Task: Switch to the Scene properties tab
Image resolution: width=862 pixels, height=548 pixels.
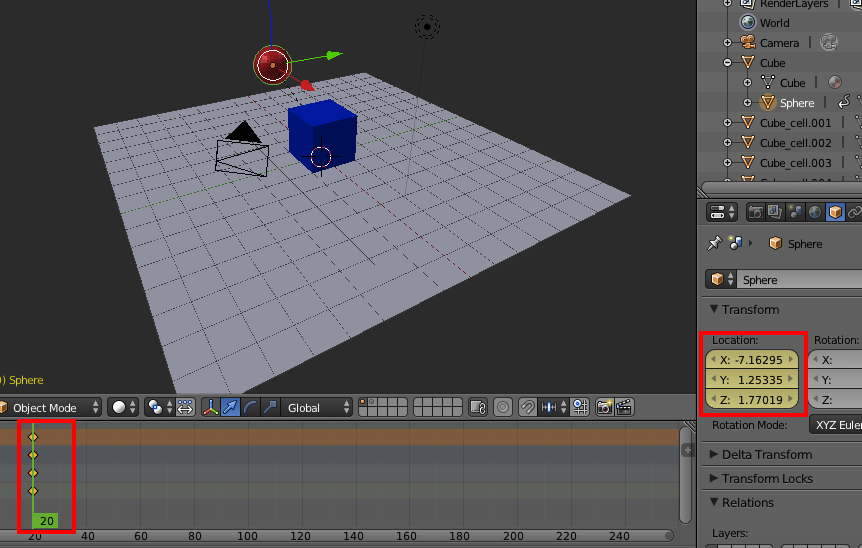Action: pos(795,212)
